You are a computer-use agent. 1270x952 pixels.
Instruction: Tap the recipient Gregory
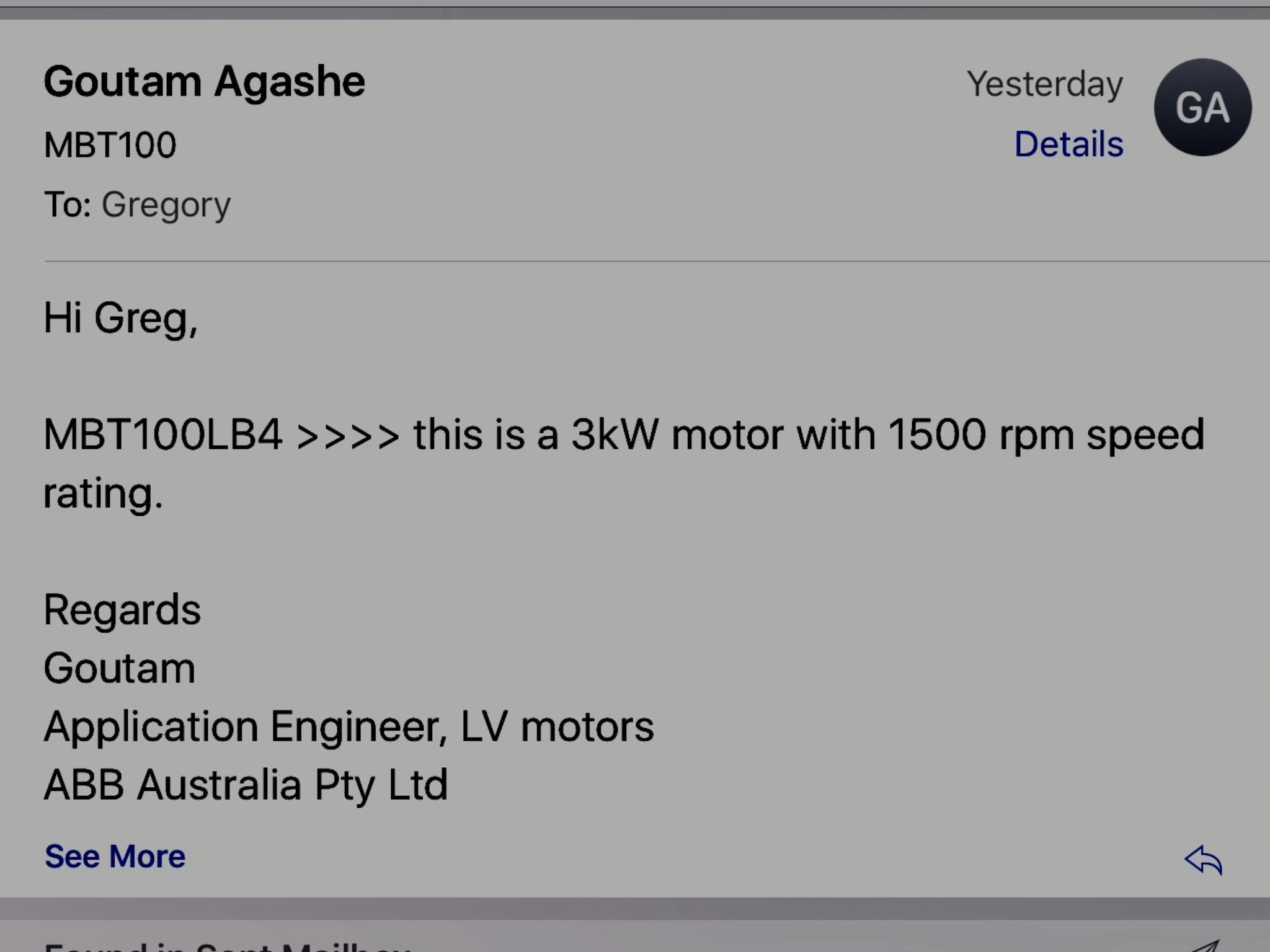(166, 205)
